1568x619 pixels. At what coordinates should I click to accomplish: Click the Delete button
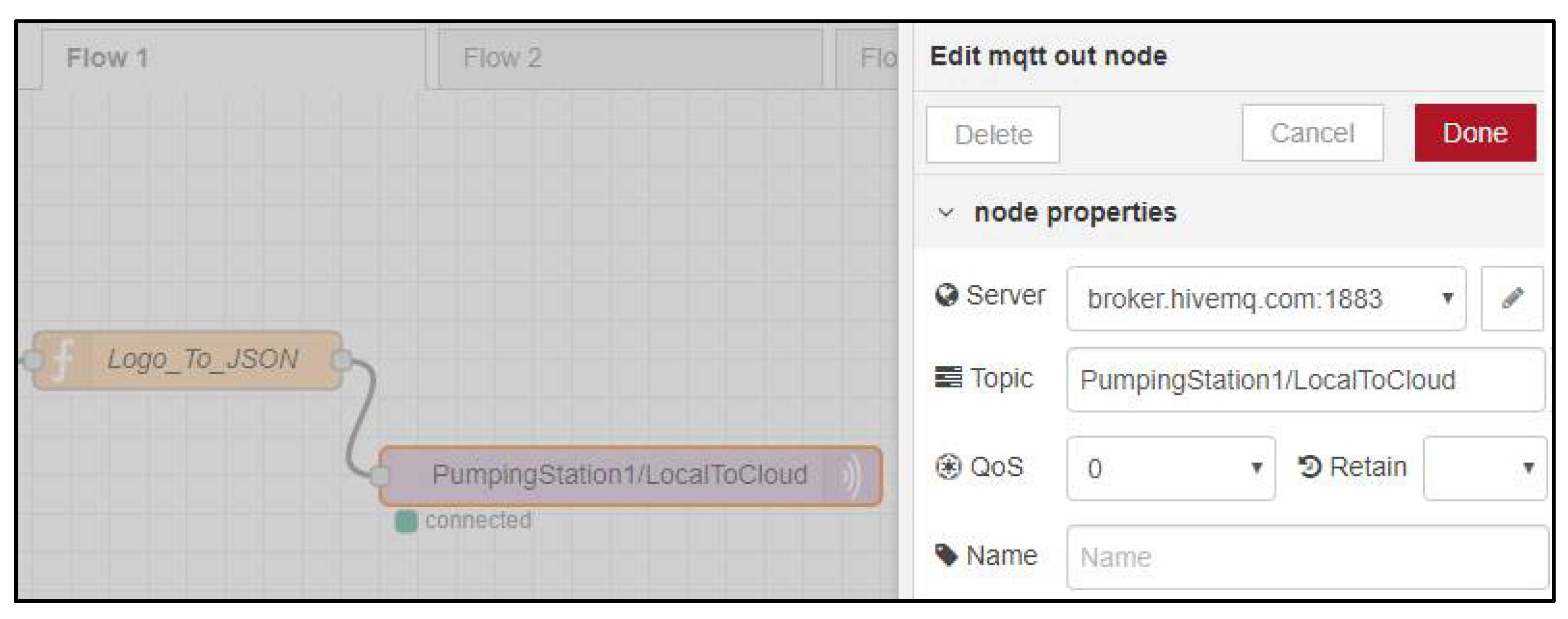(993, 135)
